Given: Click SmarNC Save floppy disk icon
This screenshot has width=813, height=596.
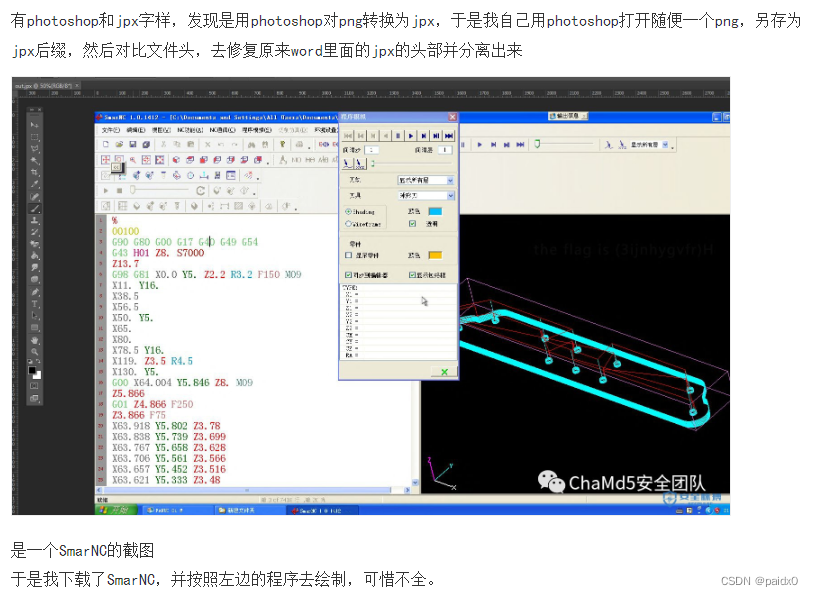Looking at the screenshot, I should 133,144.
